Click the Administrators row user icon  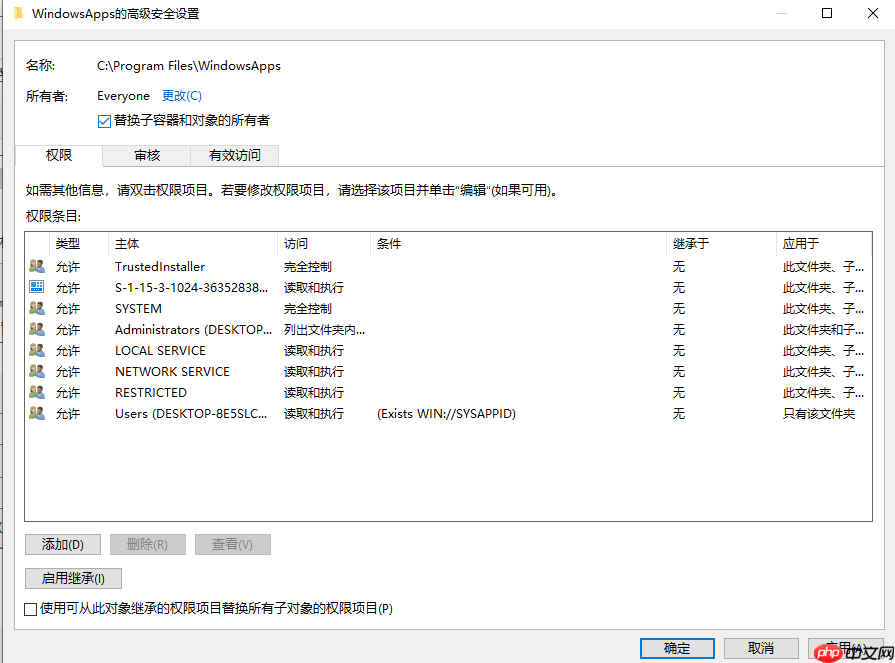pyautogui.click(x=37, y=329)
